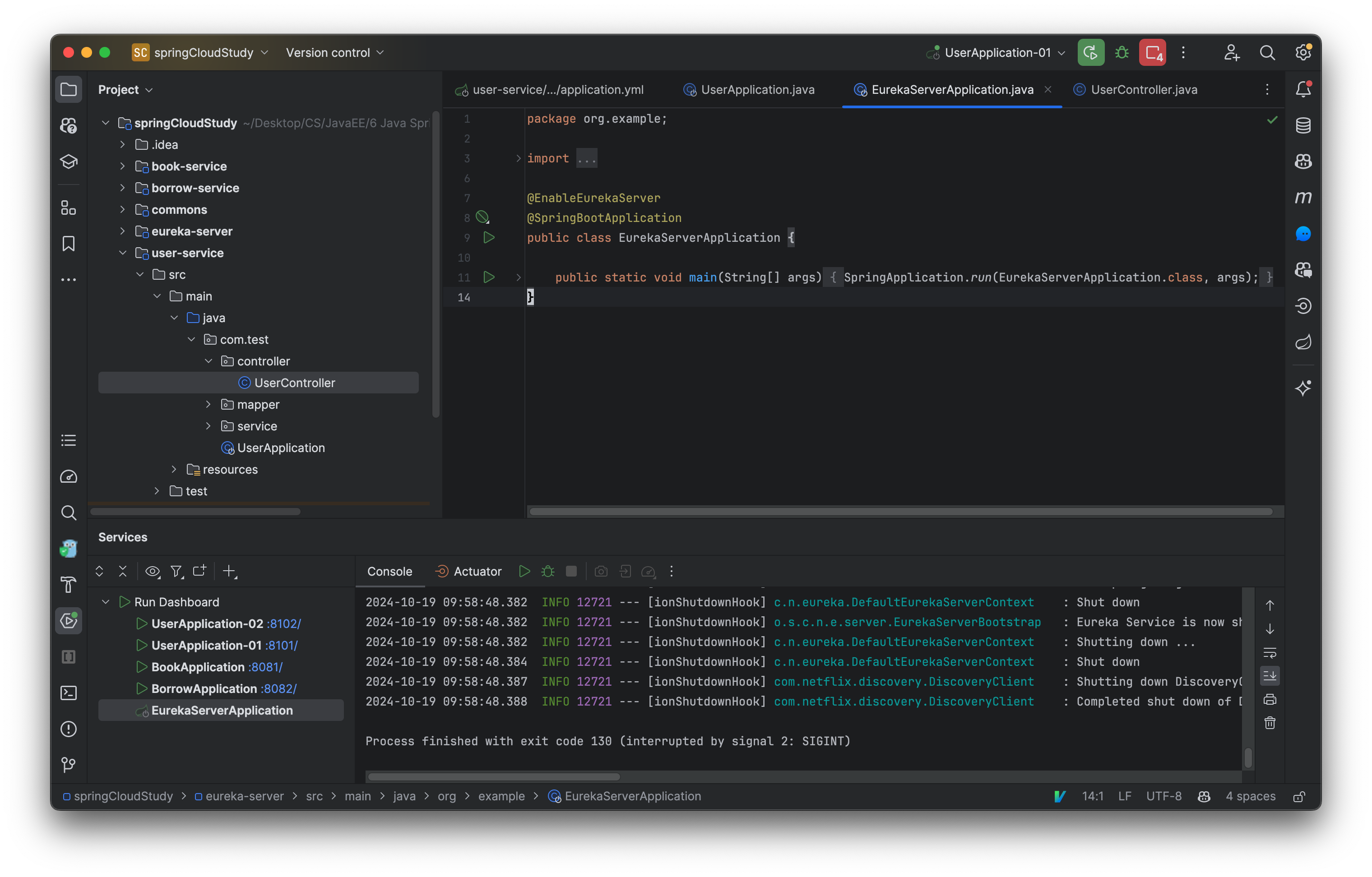Change the UTF-8 file encoding in status bar
This screenshot has width=1372, height=877.
tap(1164, 796)
